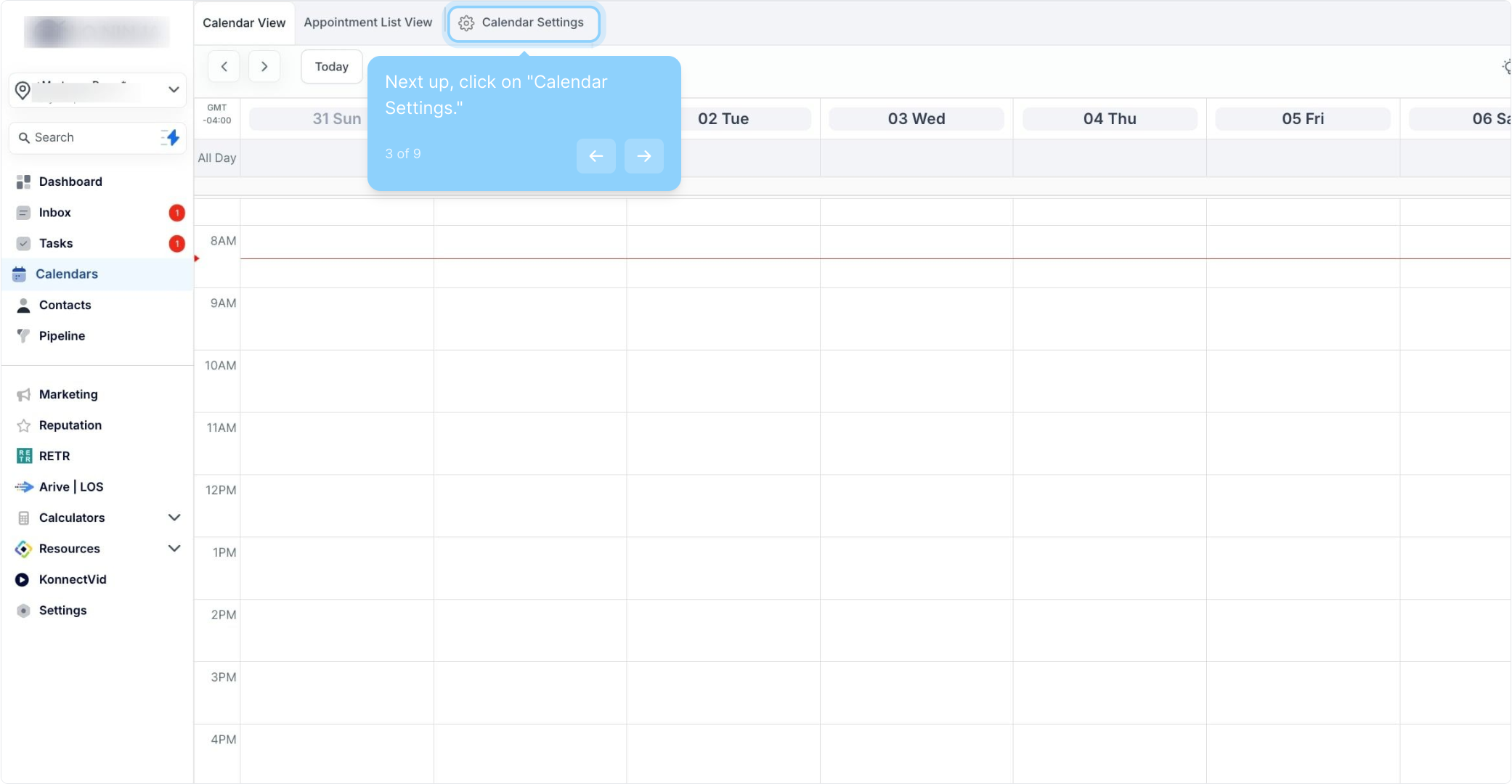Open Marketing megaphone icon
The image size is (1512, 784).
click(x=23, y=394)
